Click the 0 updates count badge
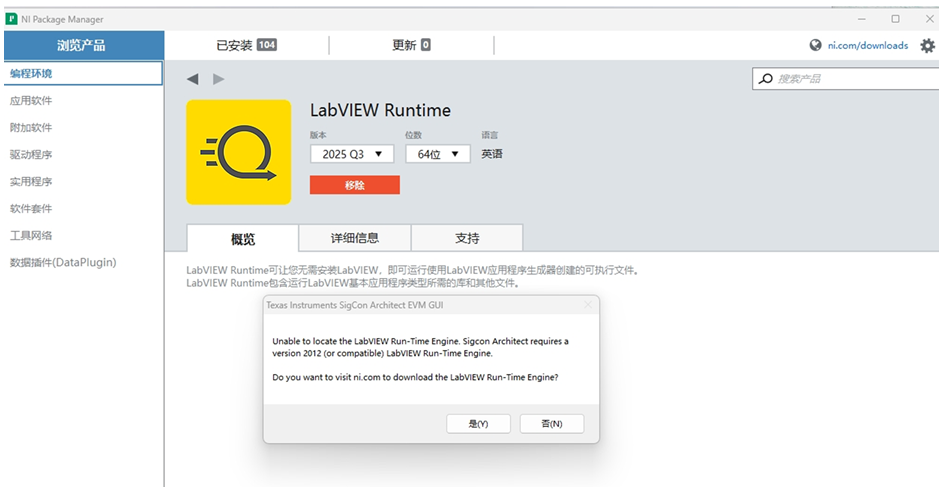945x487 pixels. pos(426,45)
